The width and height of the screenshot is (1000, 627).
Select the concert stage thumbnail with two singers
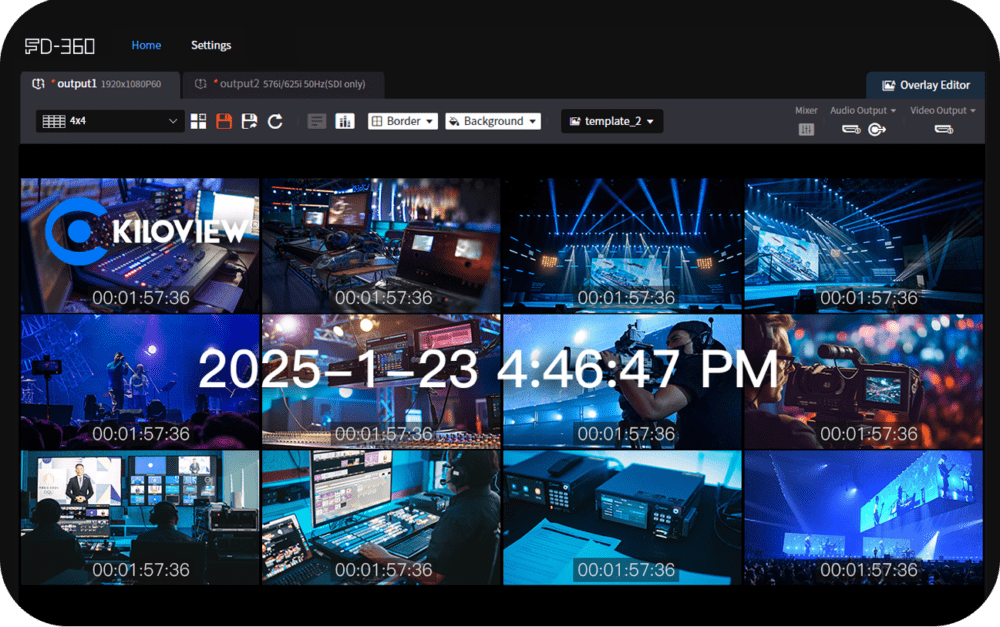pyautogui.click(x=140, y=380)
